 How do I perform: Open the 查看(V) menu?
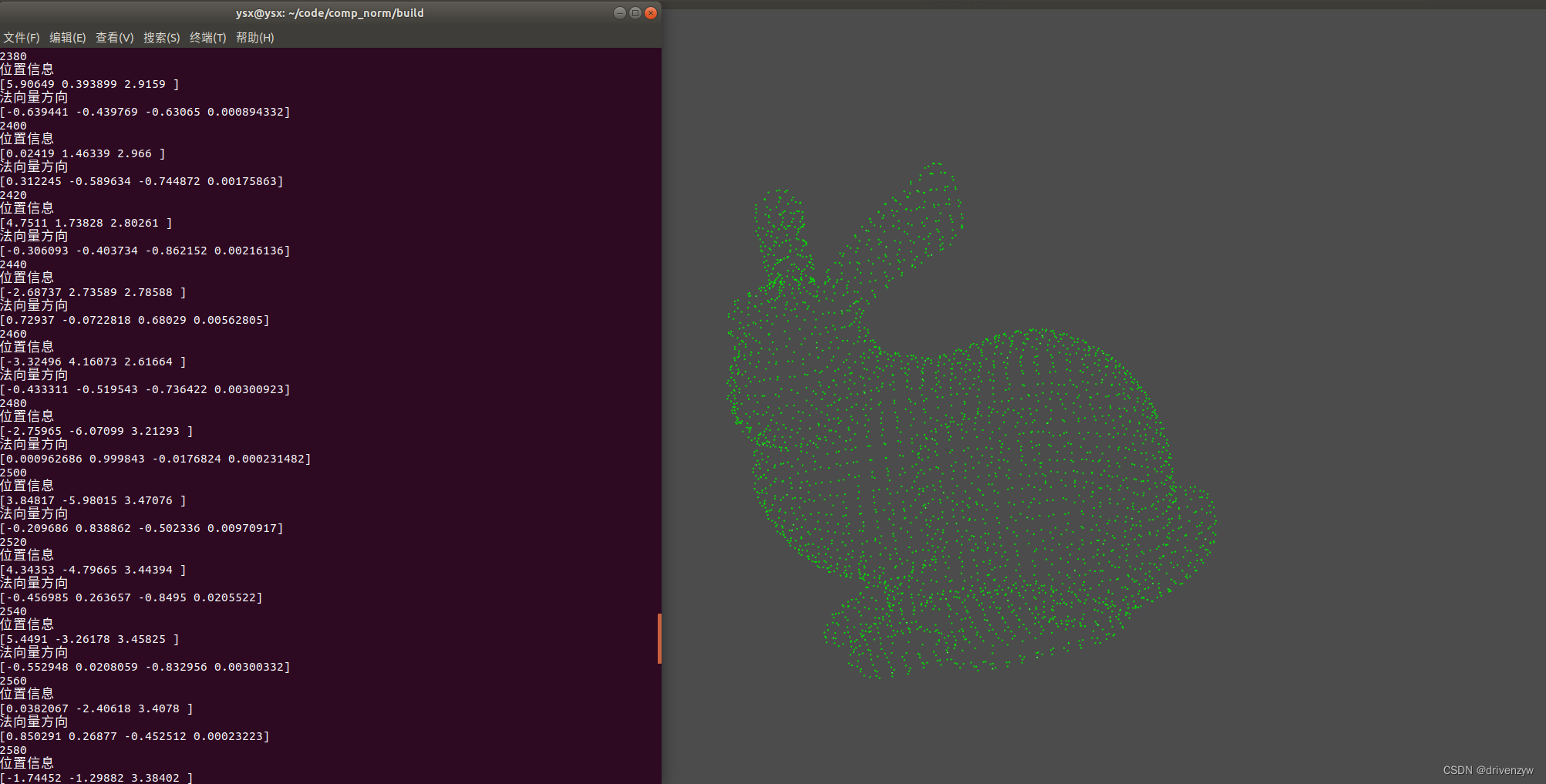pos(115,37)
